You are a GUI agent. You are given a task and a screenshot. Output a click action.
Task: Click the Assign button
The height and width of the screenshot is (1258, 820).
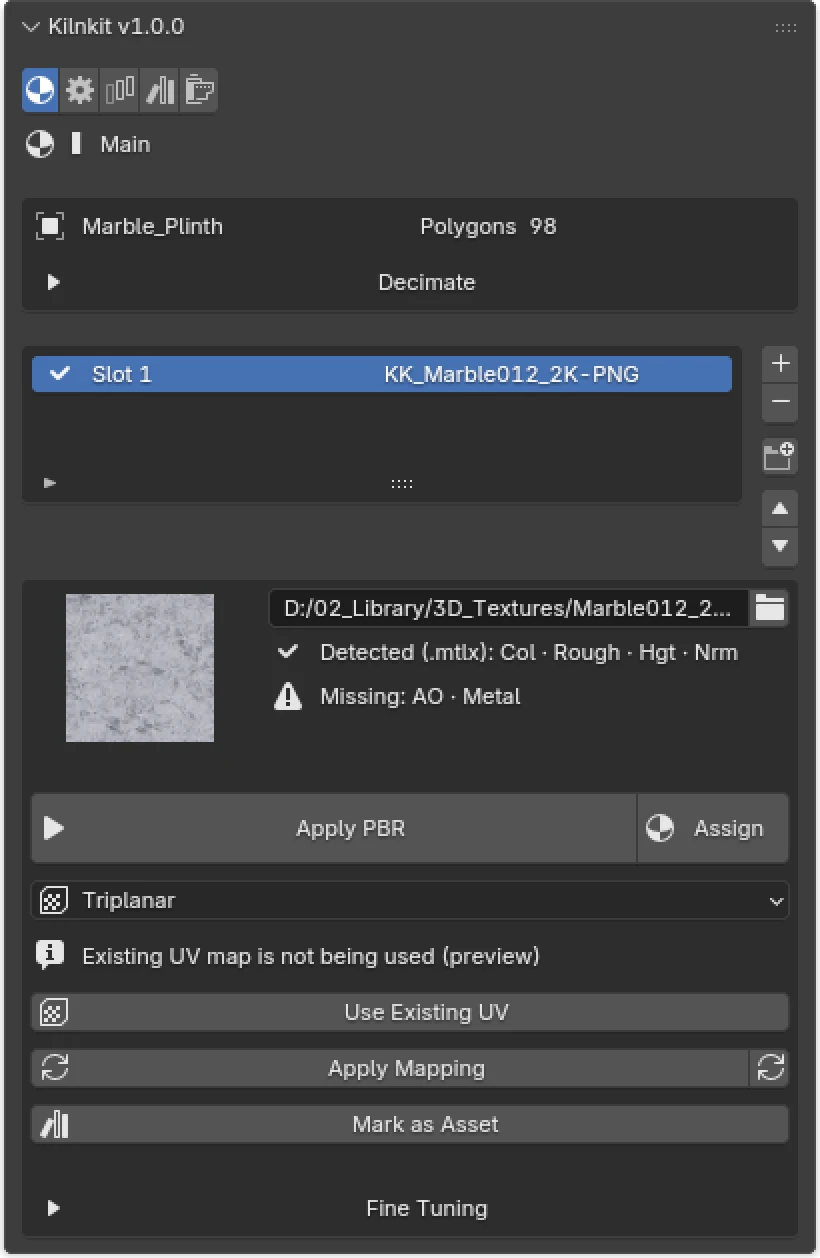coord(713,828)
